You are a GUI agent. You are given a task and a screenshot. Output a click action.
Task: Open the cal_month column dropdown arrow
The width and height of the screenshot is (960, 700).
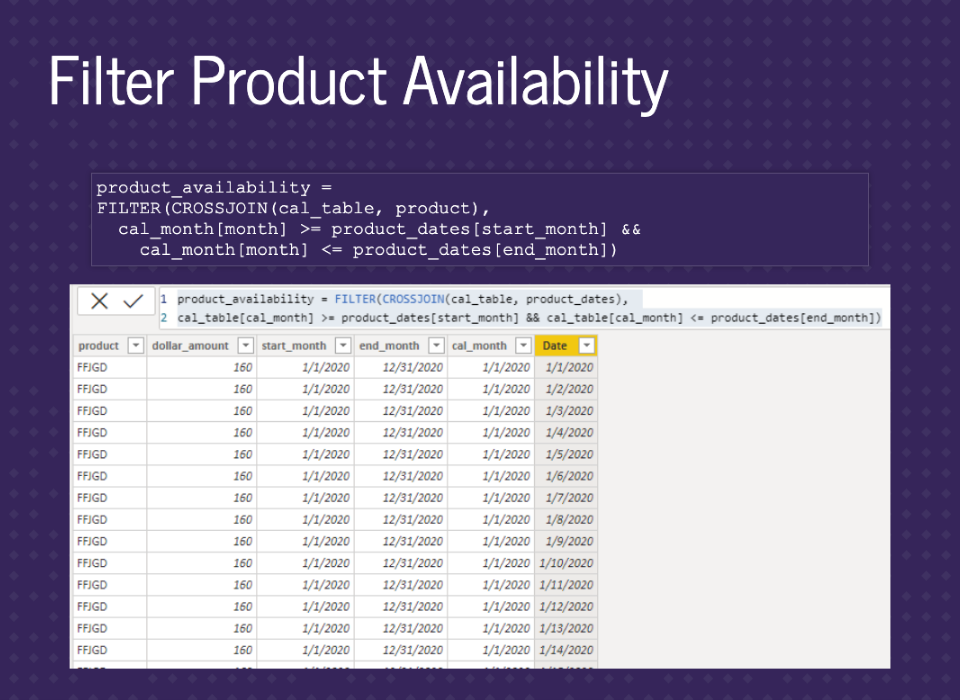coord(523,346)
